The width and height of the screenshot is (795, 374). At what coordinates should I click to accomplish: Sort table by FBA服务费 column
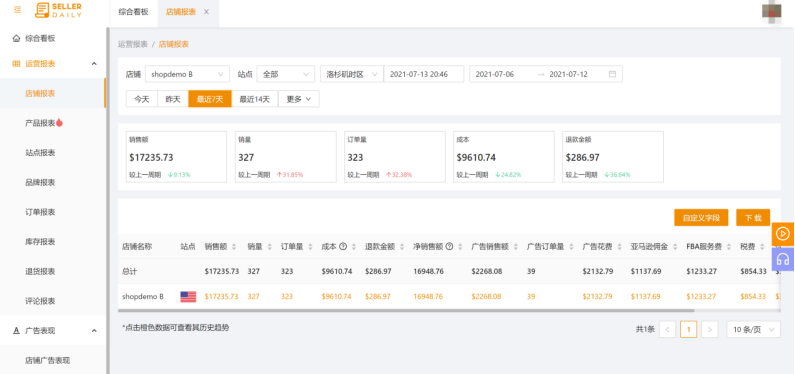(728, 247)
